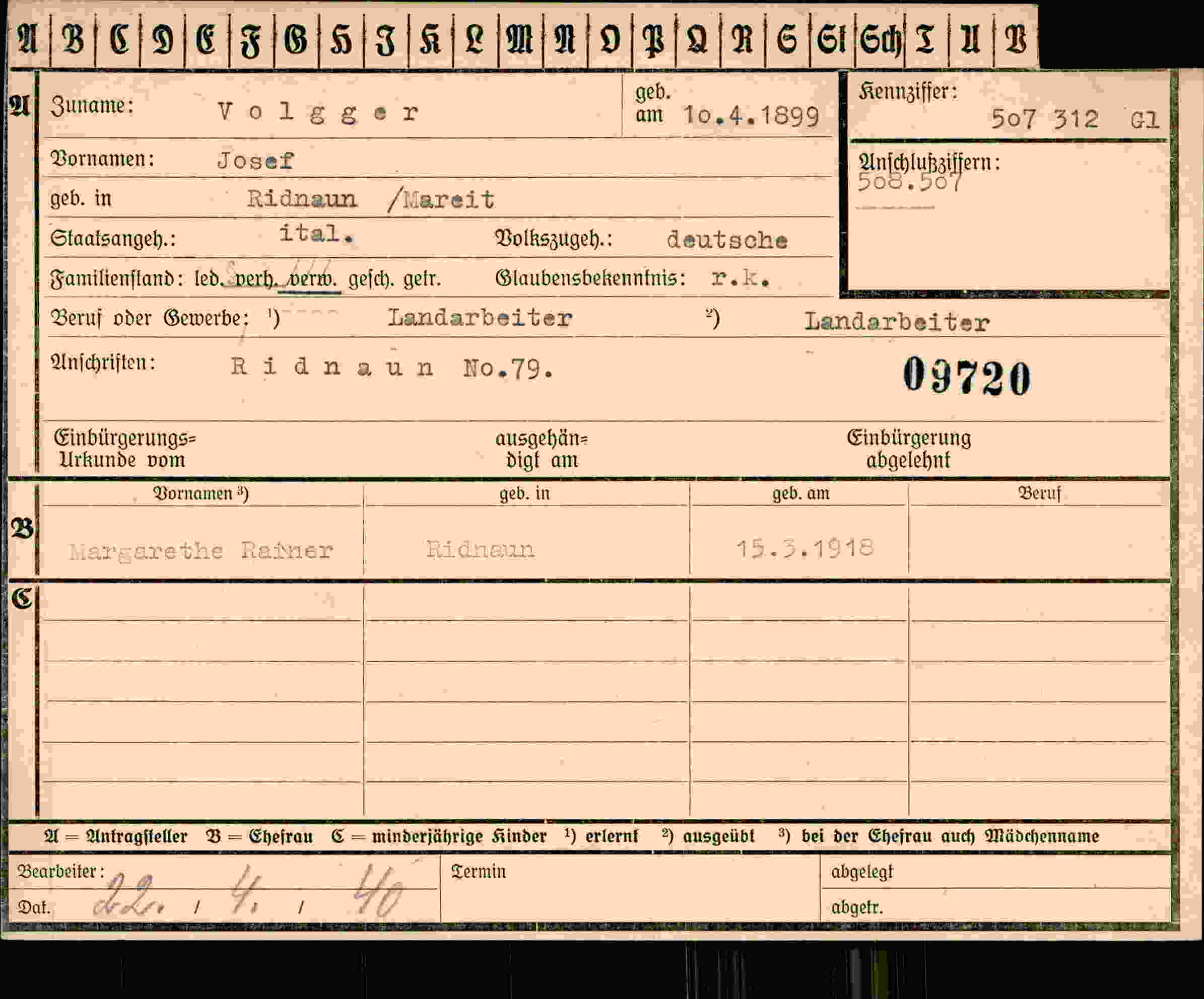Viewport: 1204px width, 999px height.
Task: Select the address "Ridnaun No.79."
Action: [x=392, y=368]
